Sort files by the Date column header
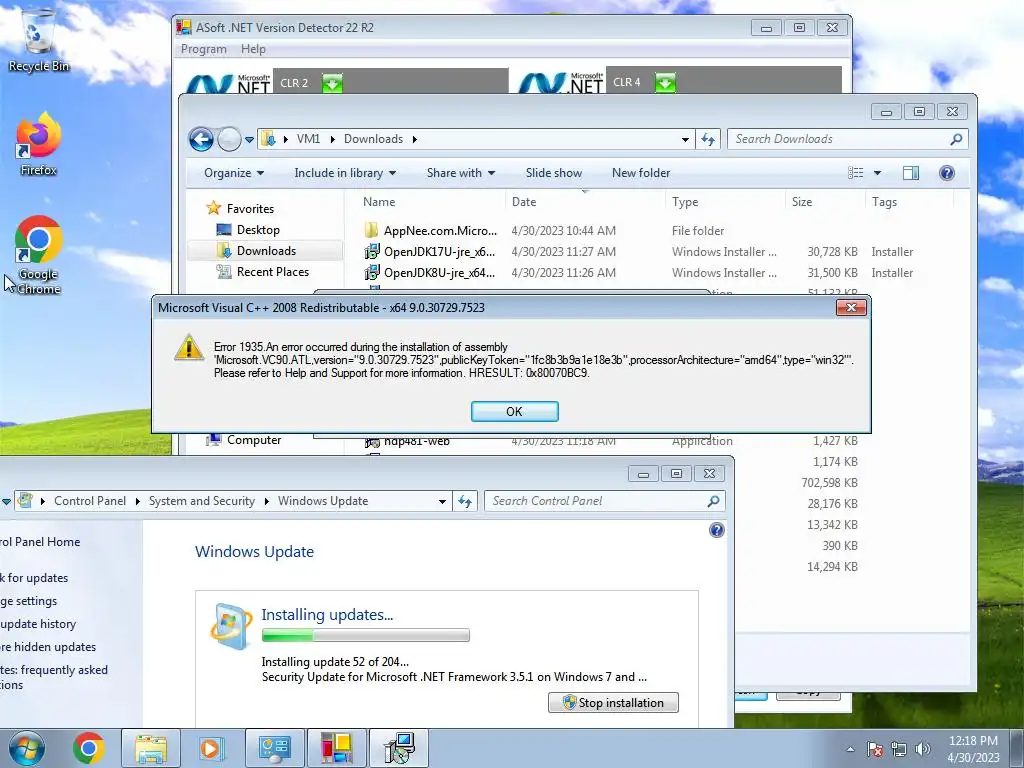The width and height of the screenshot is (1024, 768). [x=524, y=202]
